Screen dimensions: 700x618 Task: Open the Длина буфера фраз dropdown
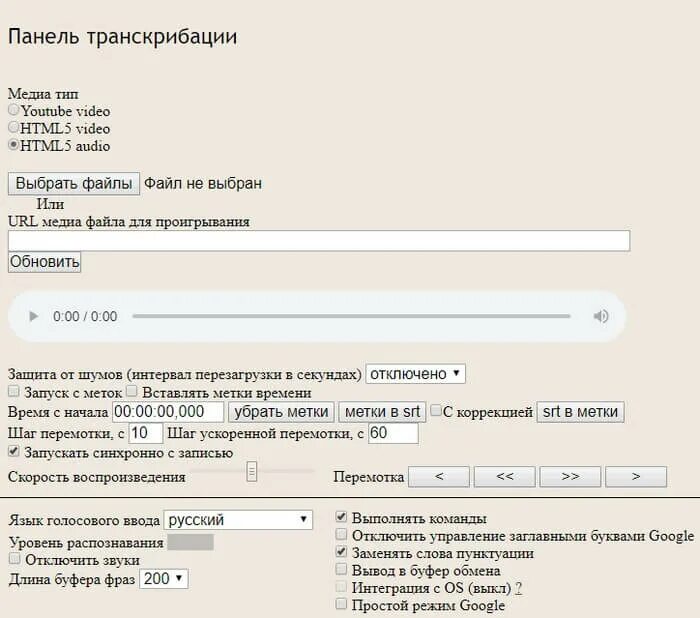tap(164, 579)
